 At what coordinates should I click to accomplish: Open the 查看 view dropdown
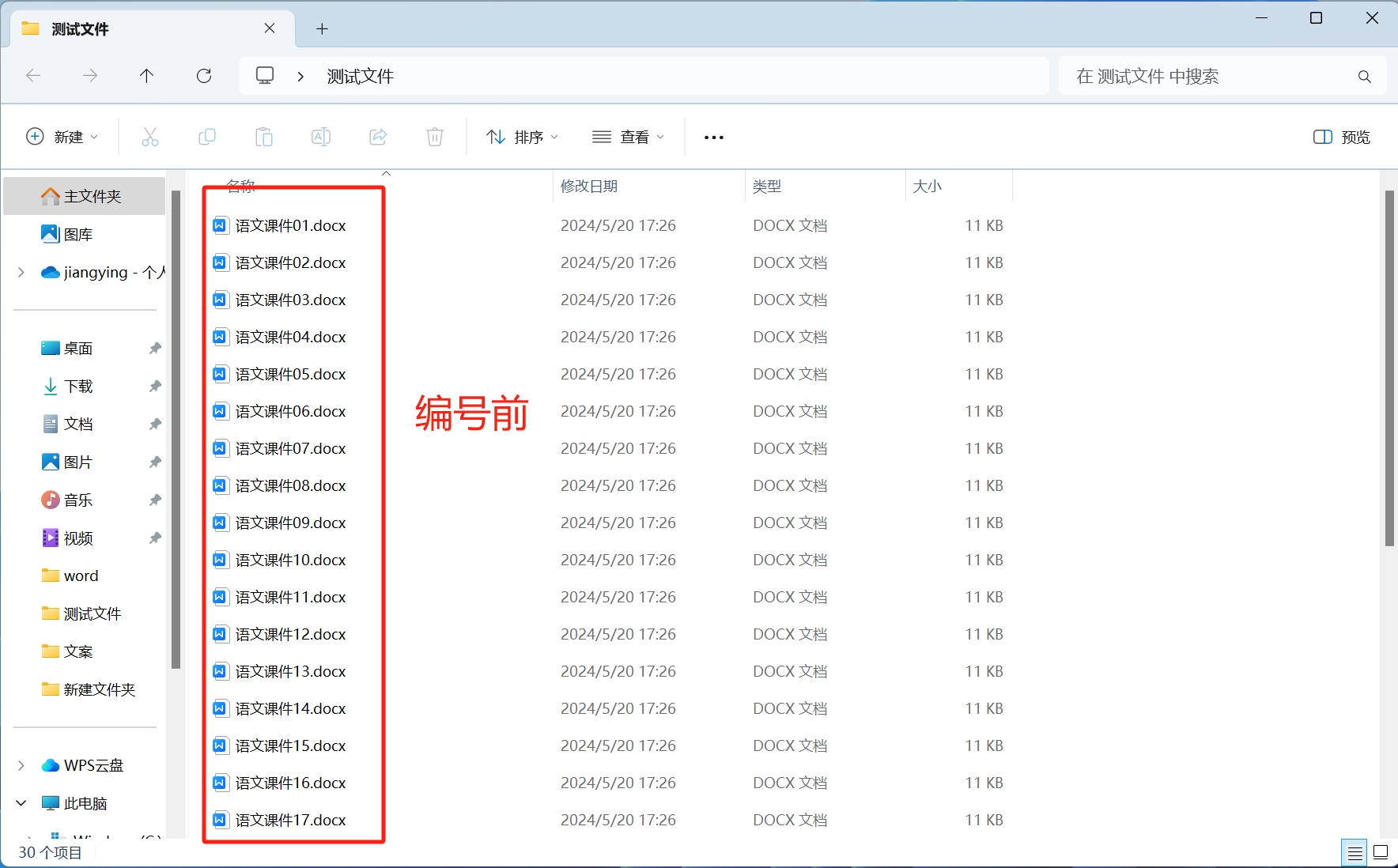[x=628, y=136]
